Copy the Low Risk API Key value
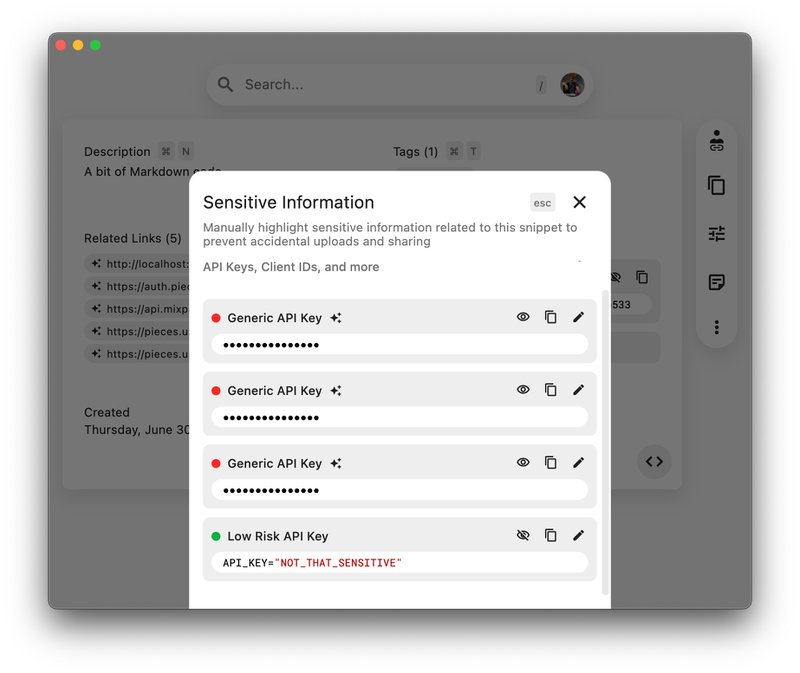800x673 pixels. [551, 535]
